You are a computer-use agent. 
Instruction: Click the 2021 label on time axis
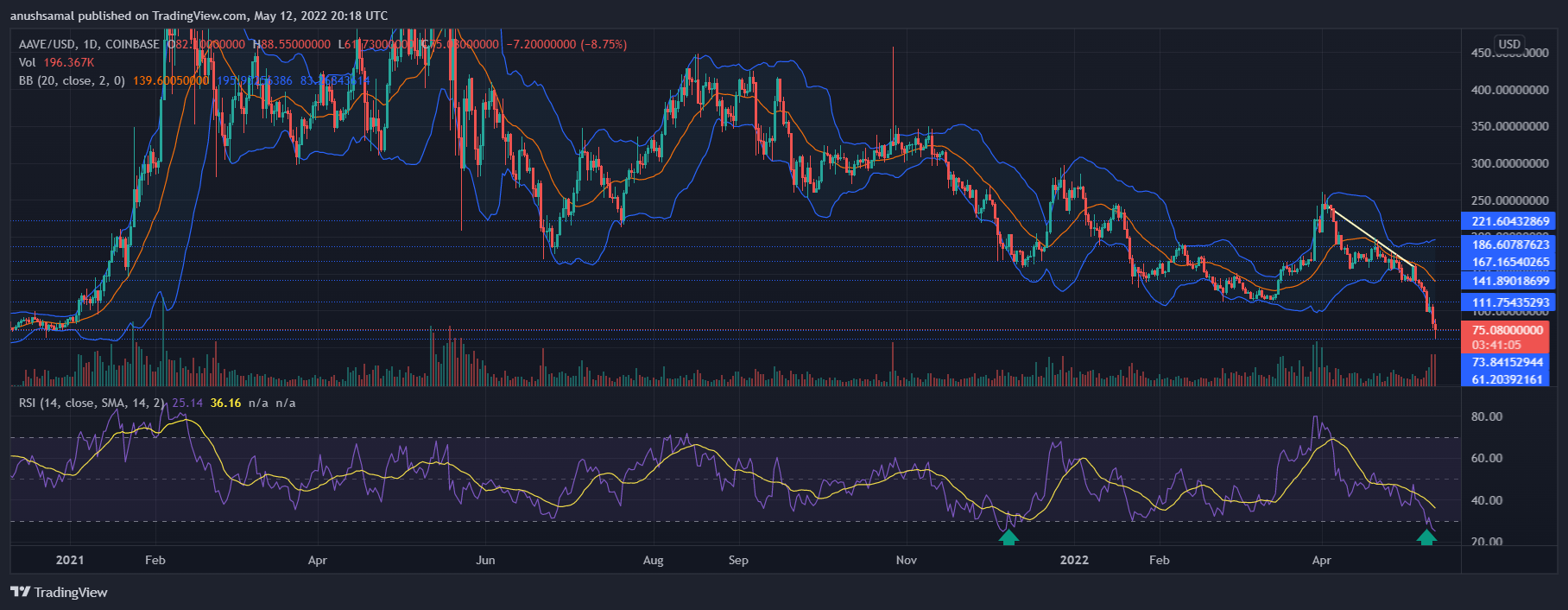(70, 560)
